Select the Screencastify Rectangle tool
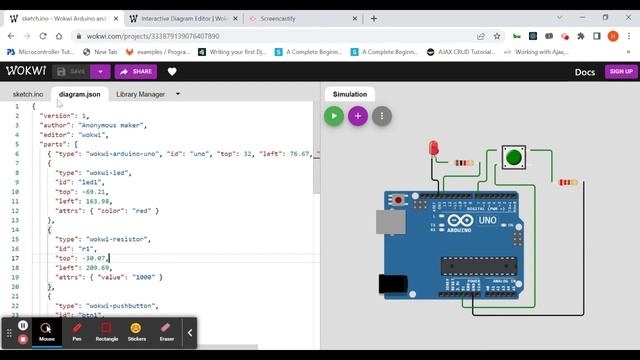 click(107, 332)
